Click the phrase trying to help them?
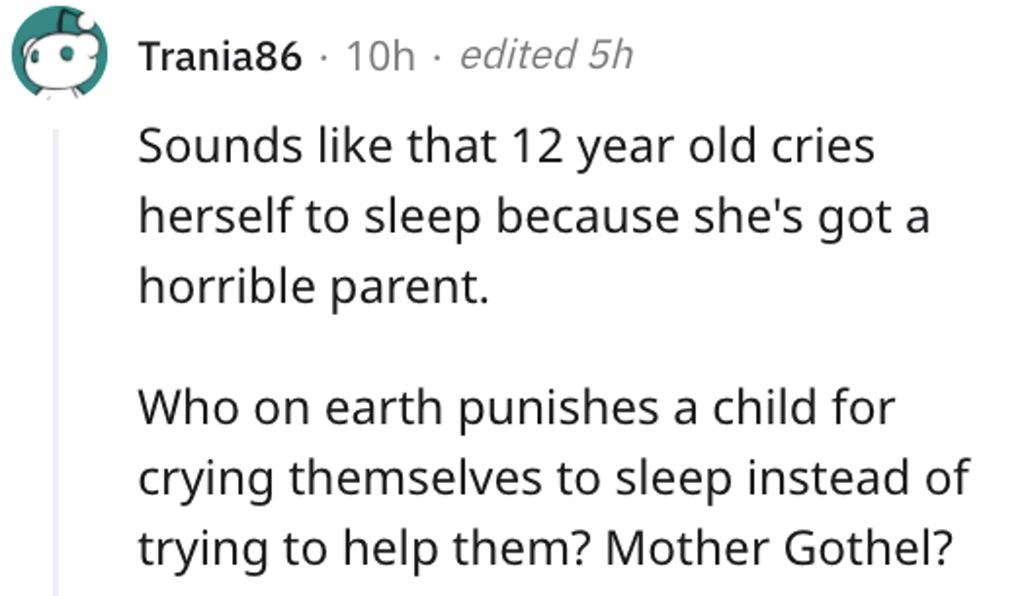Screen dimensions: 1024x596 point(365,550)
